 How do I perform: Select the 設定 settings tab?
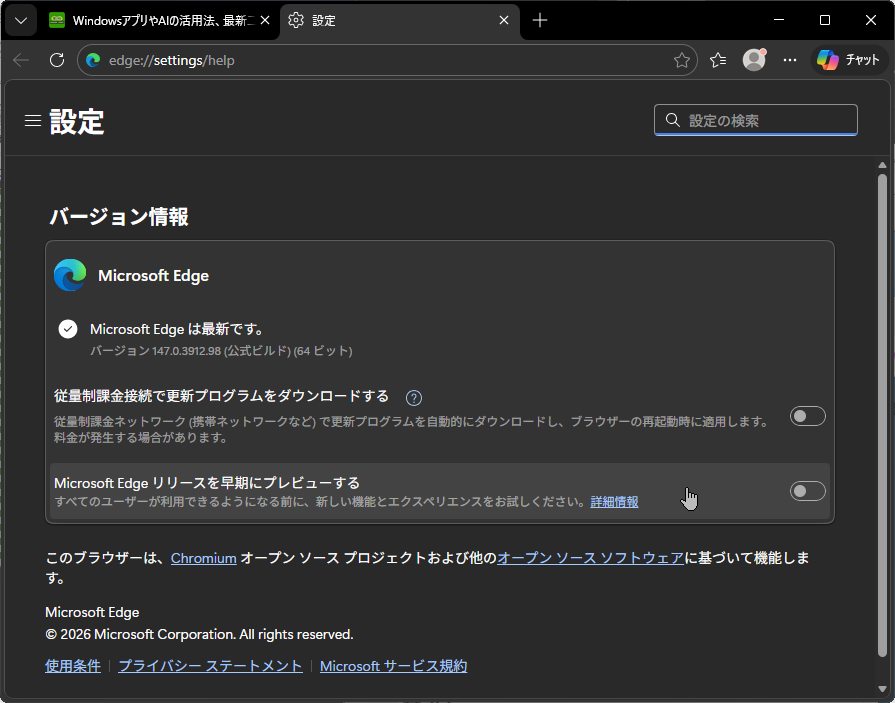(400, 21)
